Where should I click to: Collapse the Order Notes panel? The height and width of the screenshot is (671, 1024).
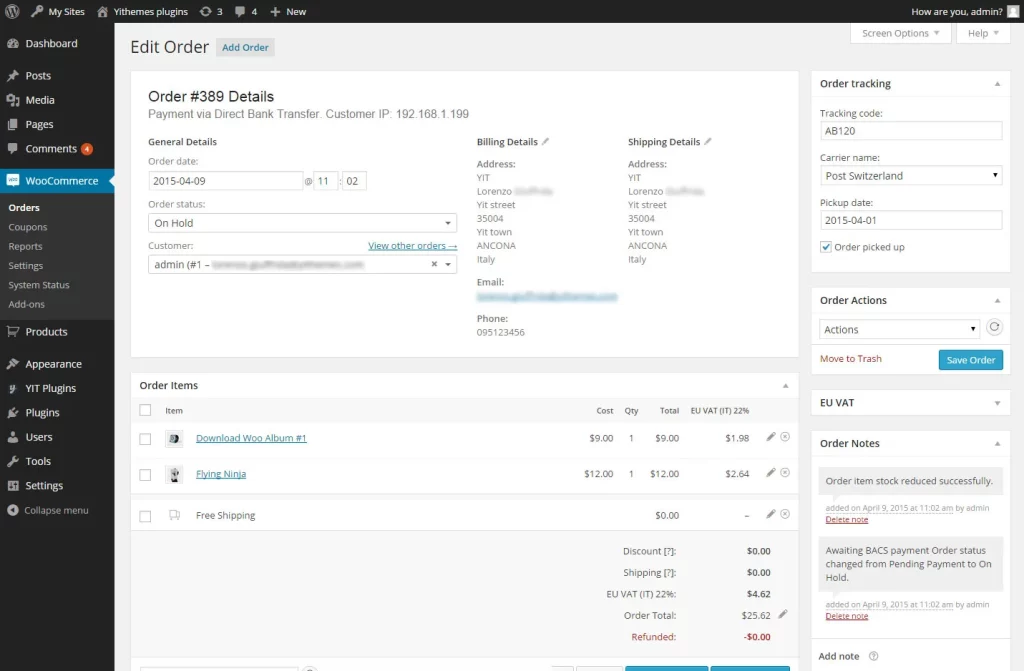[x=997, y=444]
